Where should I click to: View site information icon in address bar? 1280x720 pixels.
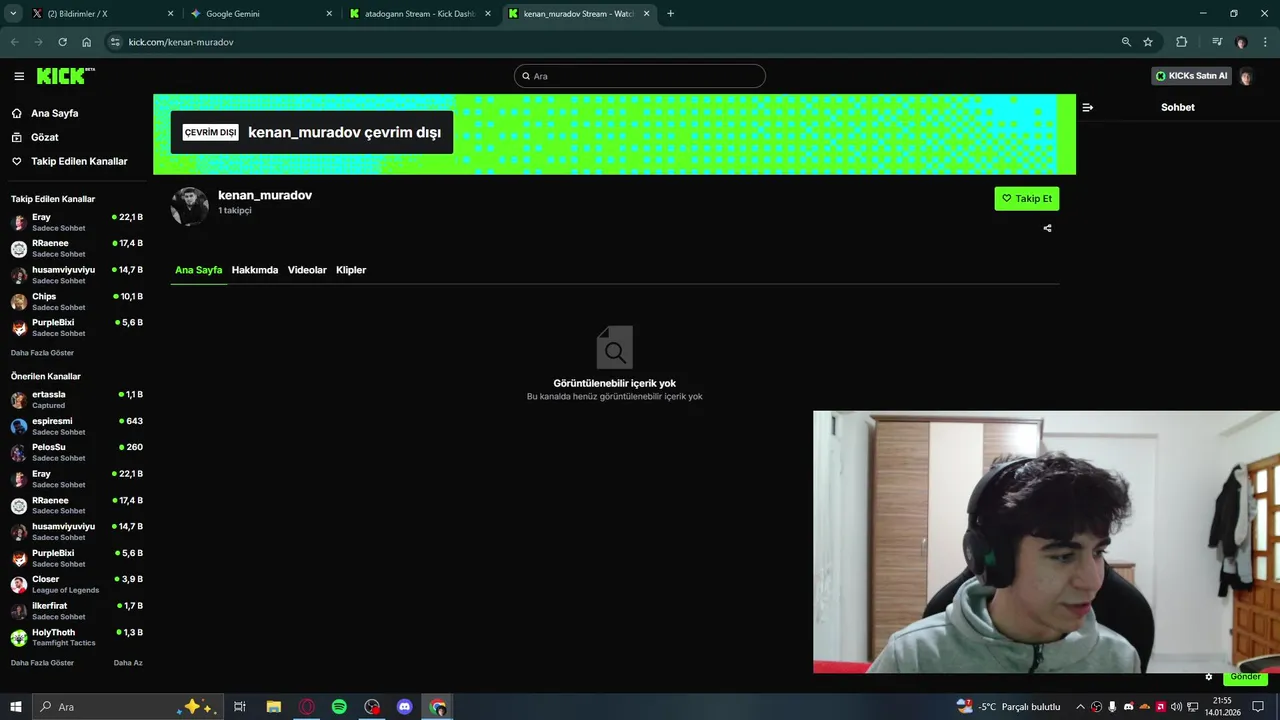(115, 42)
